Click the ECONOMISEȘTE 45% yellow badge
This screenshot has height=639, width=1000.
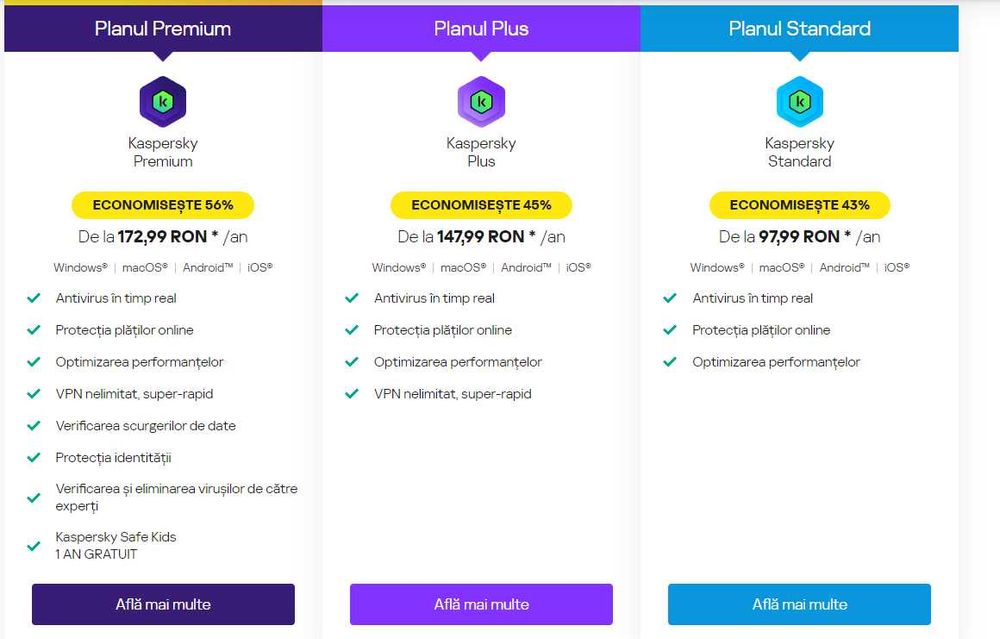481,205
